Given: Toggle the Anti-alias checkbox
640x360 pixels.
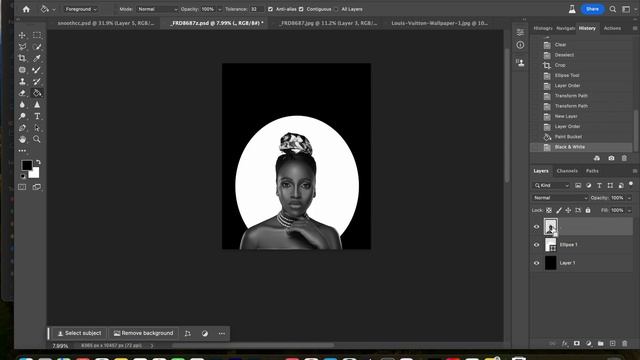Looking at the screenshot, I should (270, 9).
